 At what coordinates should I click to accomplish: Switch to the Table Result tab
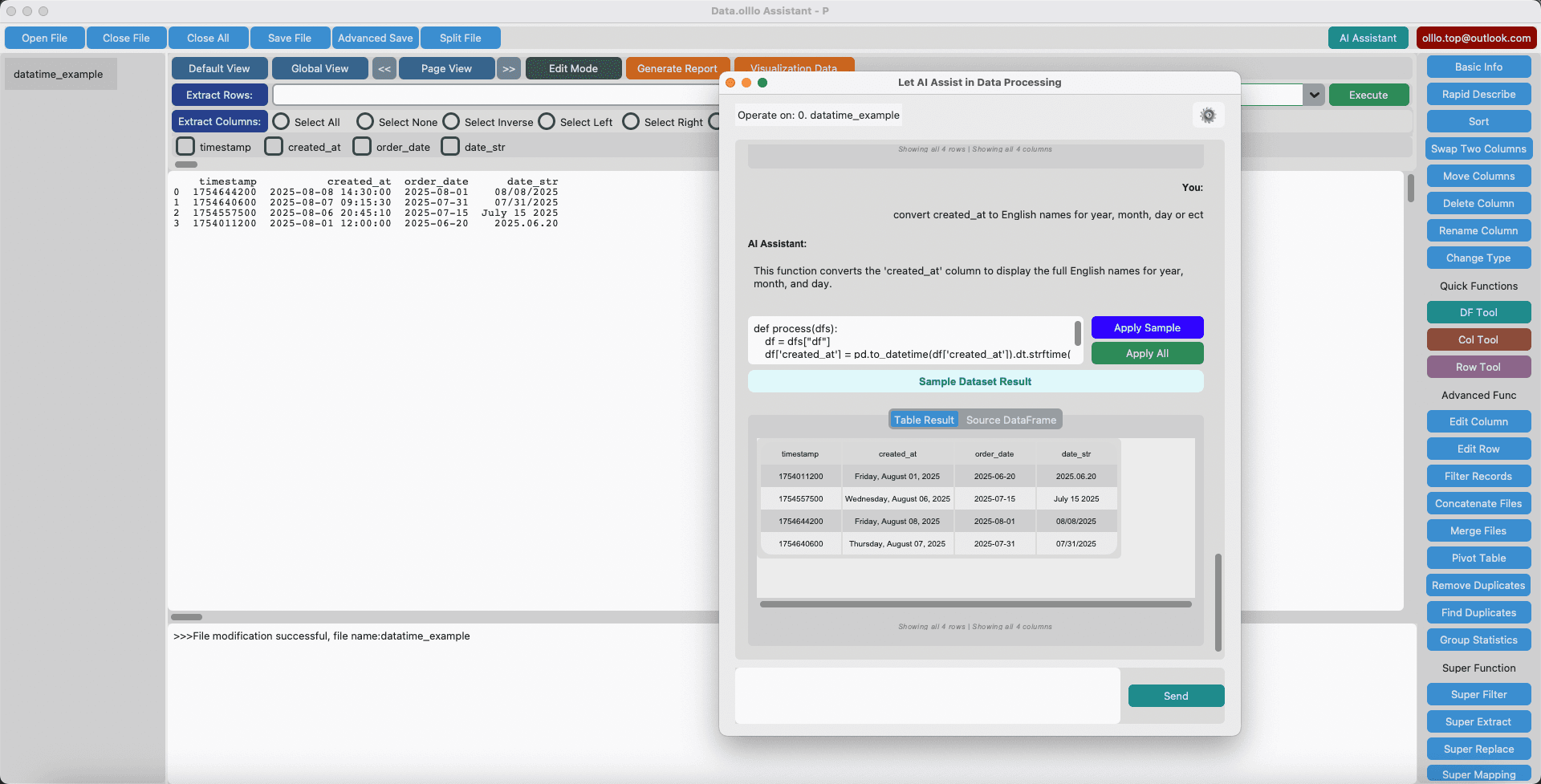coord(923,419)
